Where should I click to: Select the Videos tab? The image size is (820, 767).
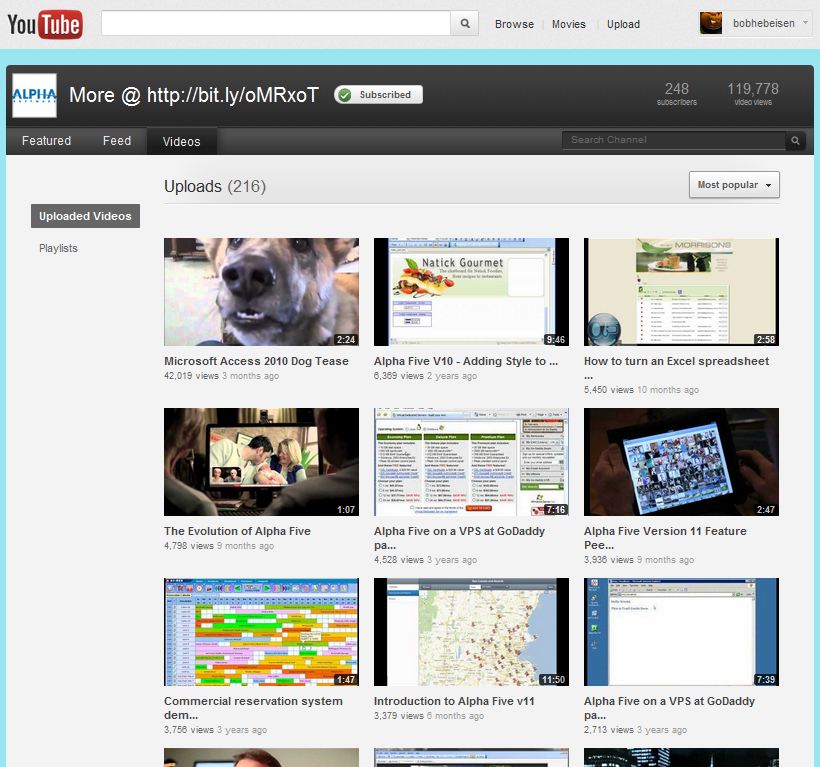pyautogui.click(x=181, y=142)
